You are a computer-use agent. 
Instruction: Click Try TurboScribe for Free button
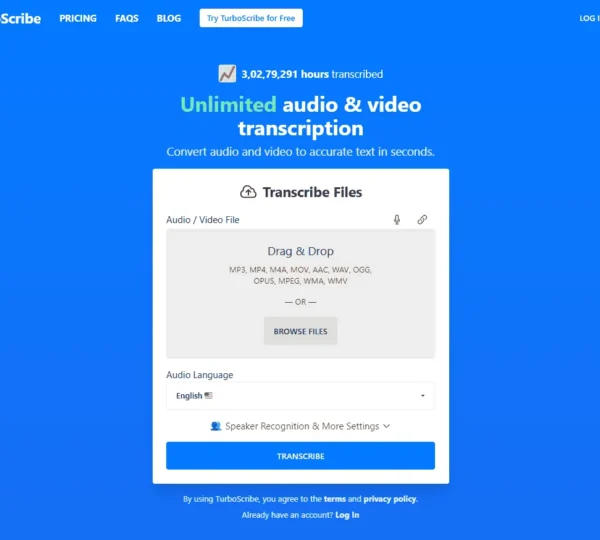[251, 18]
